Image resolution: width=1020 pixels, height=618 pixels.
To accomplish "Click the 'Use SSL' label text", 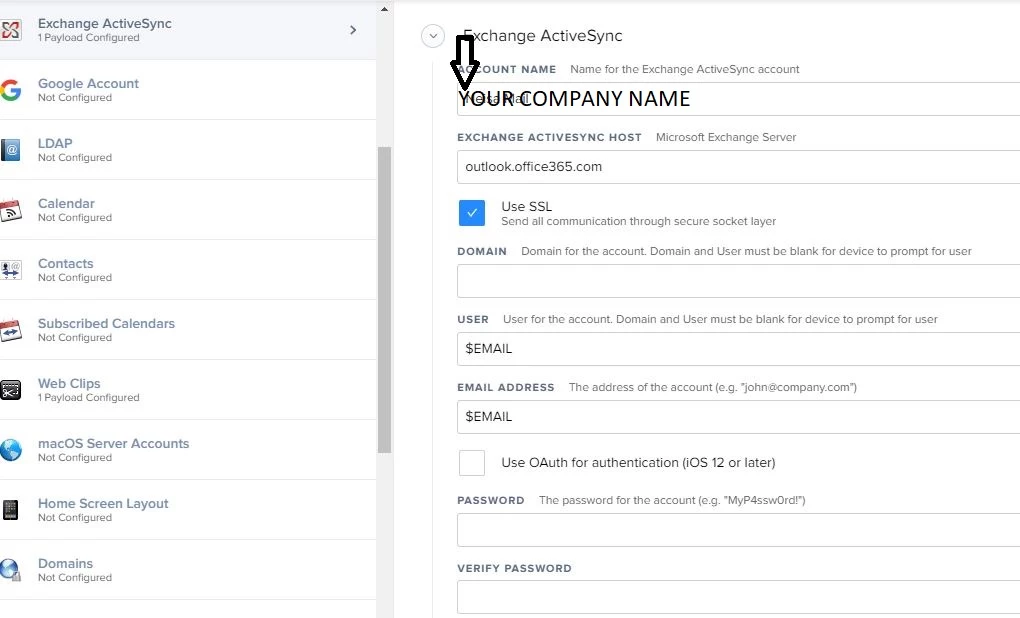I will [x=526, y=206].
